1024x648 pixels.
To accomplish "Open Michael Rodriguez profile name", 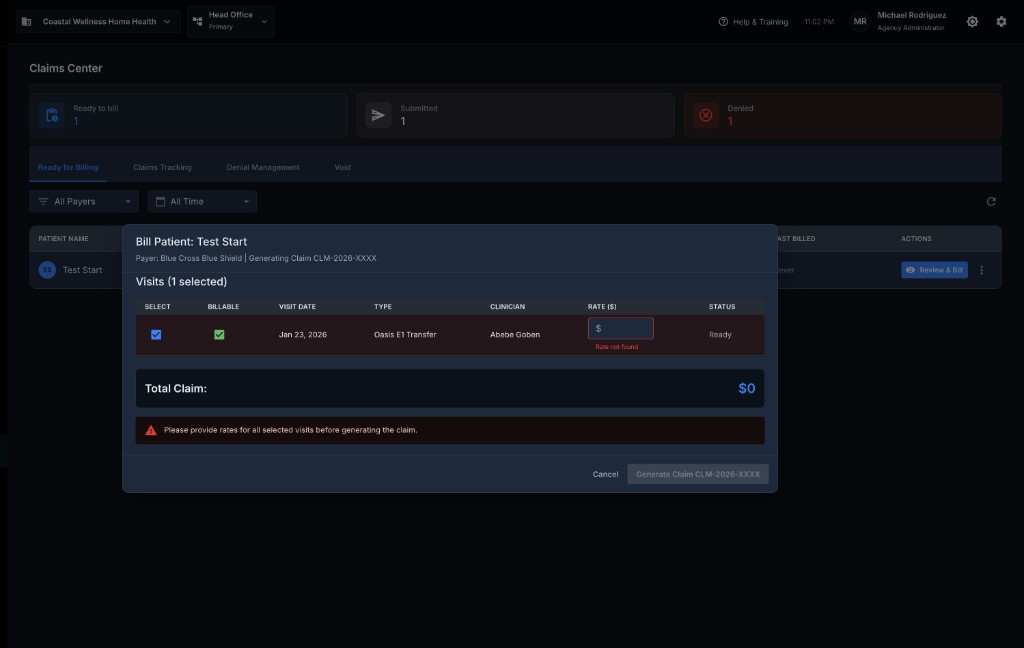I will click(x=911, y=15).
